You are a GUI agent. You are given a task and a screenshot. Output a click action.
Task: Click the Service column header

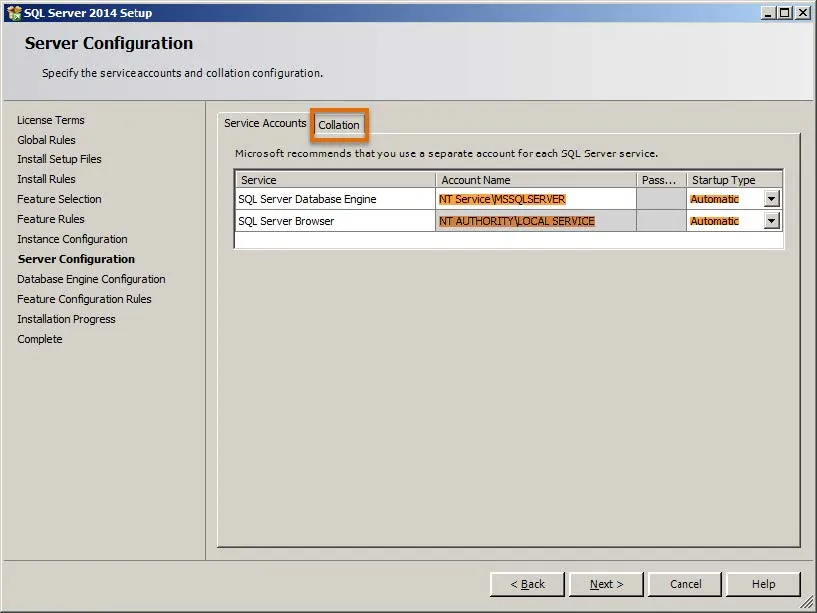coord(335,180)
